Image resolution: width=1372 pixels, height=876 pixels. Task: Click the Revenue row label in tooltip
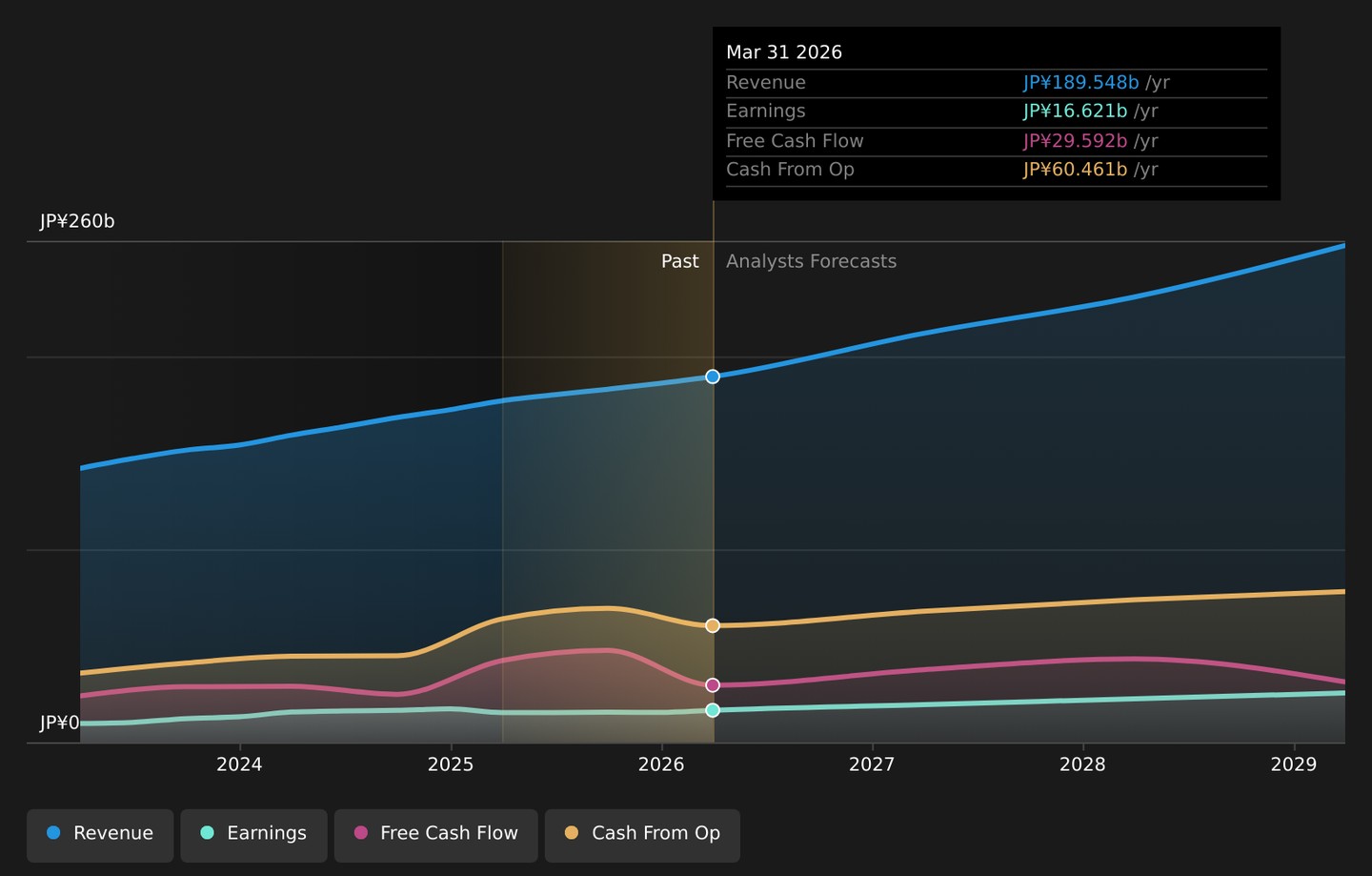(x=766, y=83)
